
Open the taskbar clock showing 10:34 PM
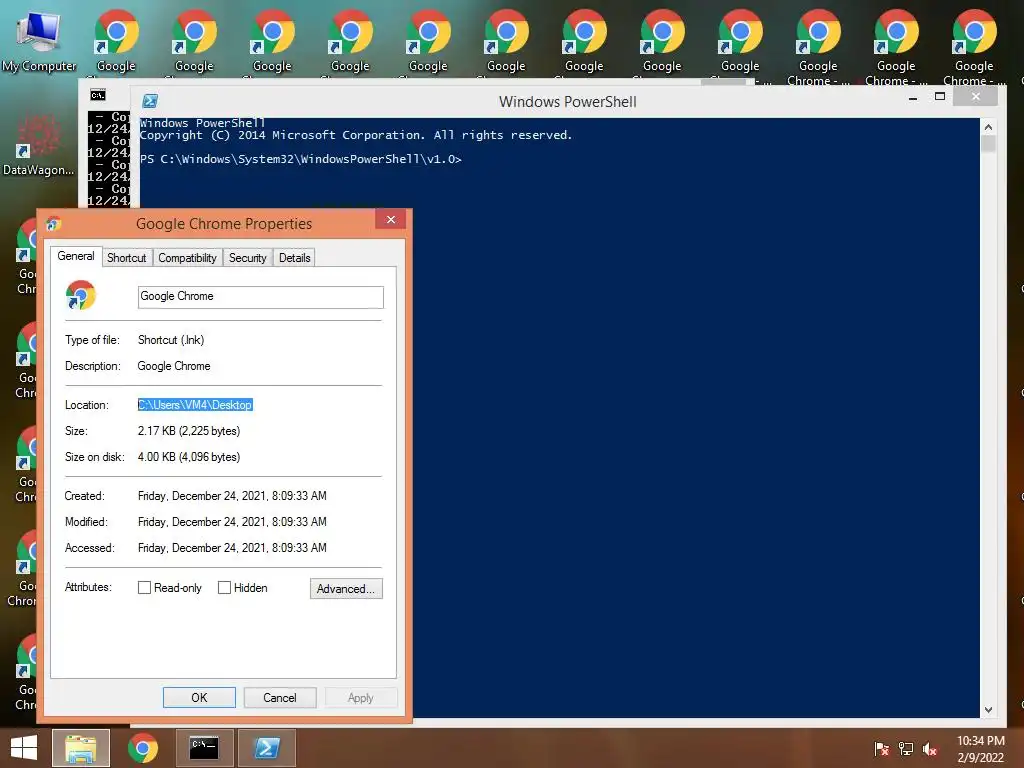tap(980, 749)
